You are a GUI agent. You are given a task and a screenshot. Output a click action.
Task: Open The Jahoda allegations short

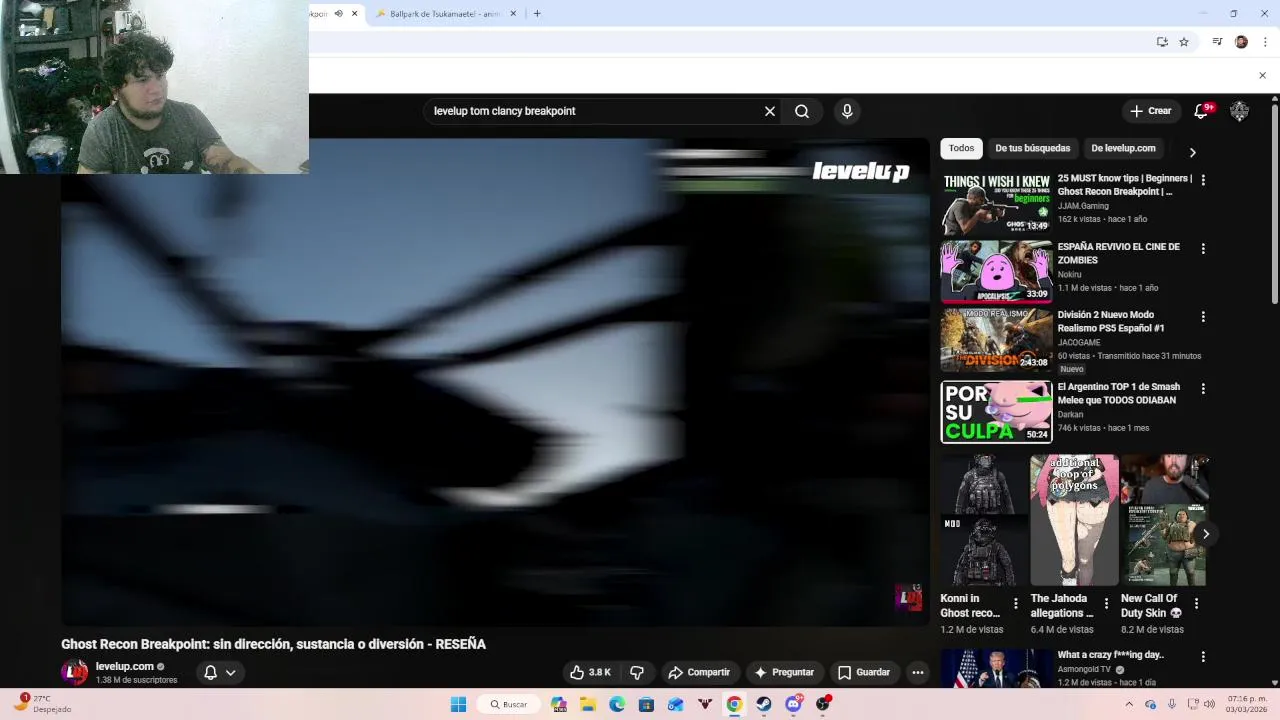pyautogui.click(x=1074, y=520)
